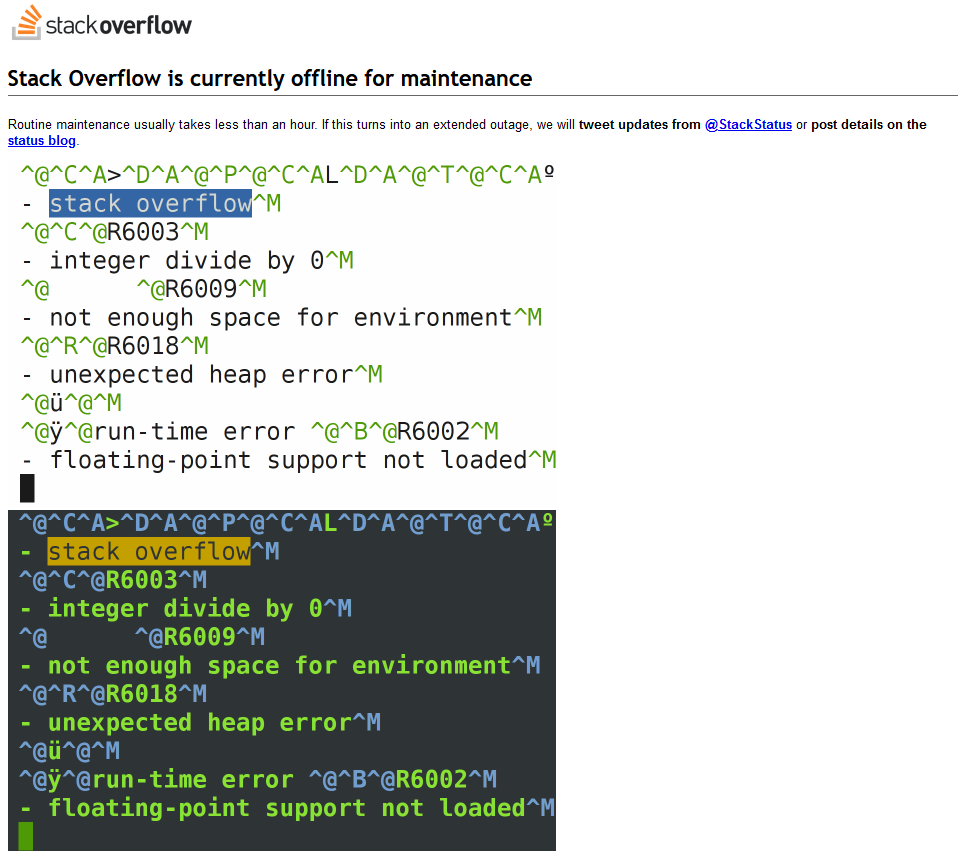The image size is (973, 851).
Task: Click the black block cursor in the white terminal
Action: coord(27,488)
